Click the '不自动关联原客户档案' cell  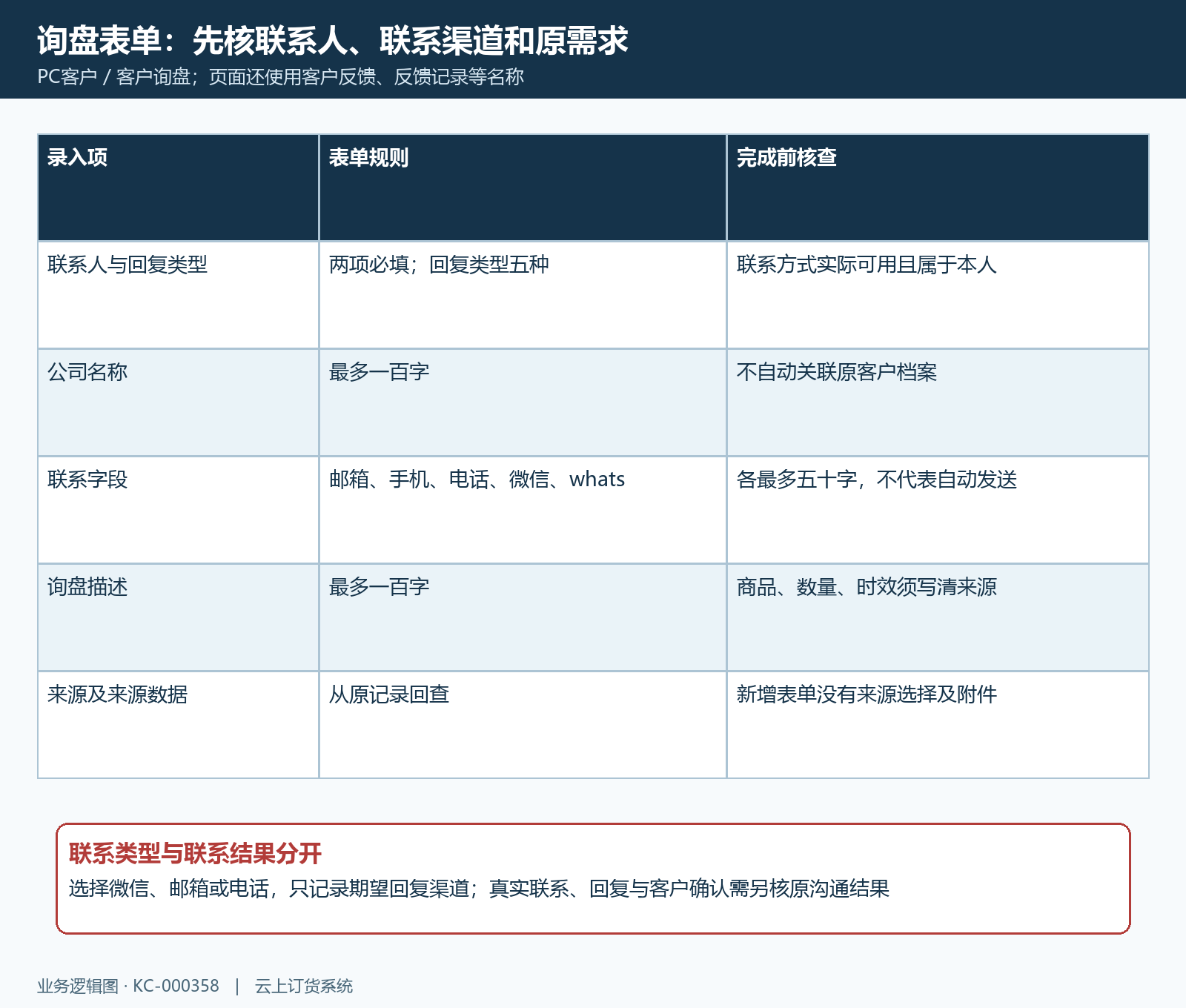coord(938,402)
